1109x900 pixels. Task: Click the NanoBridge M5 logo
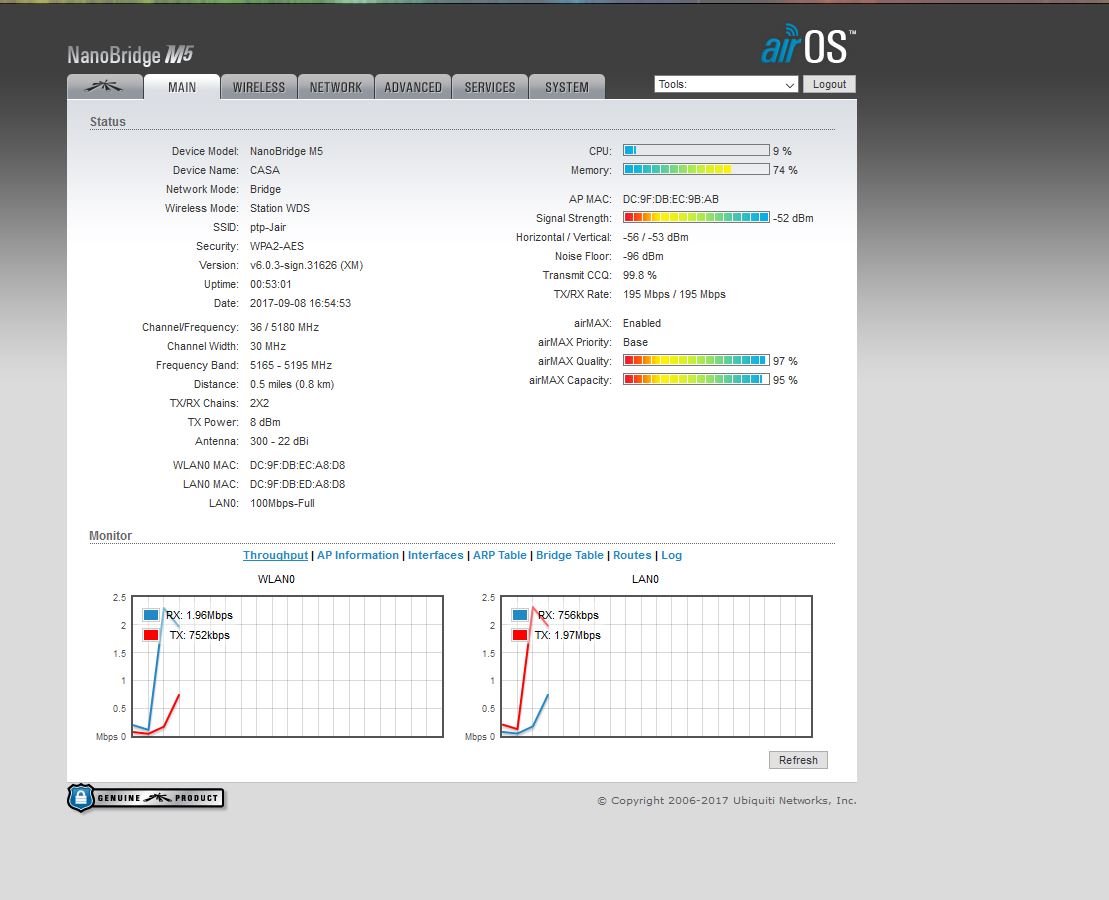(130, 55)
